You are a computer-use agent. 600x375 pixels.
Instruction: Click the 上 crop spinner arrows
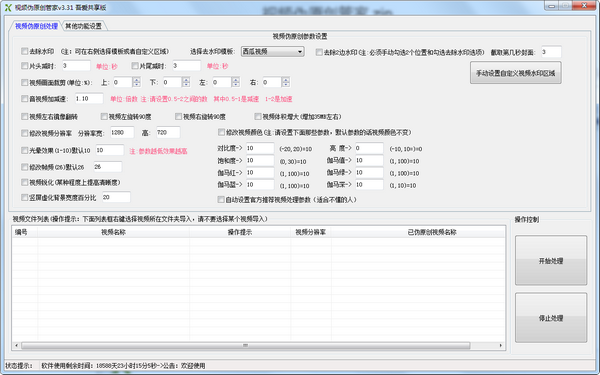[137, 82]
